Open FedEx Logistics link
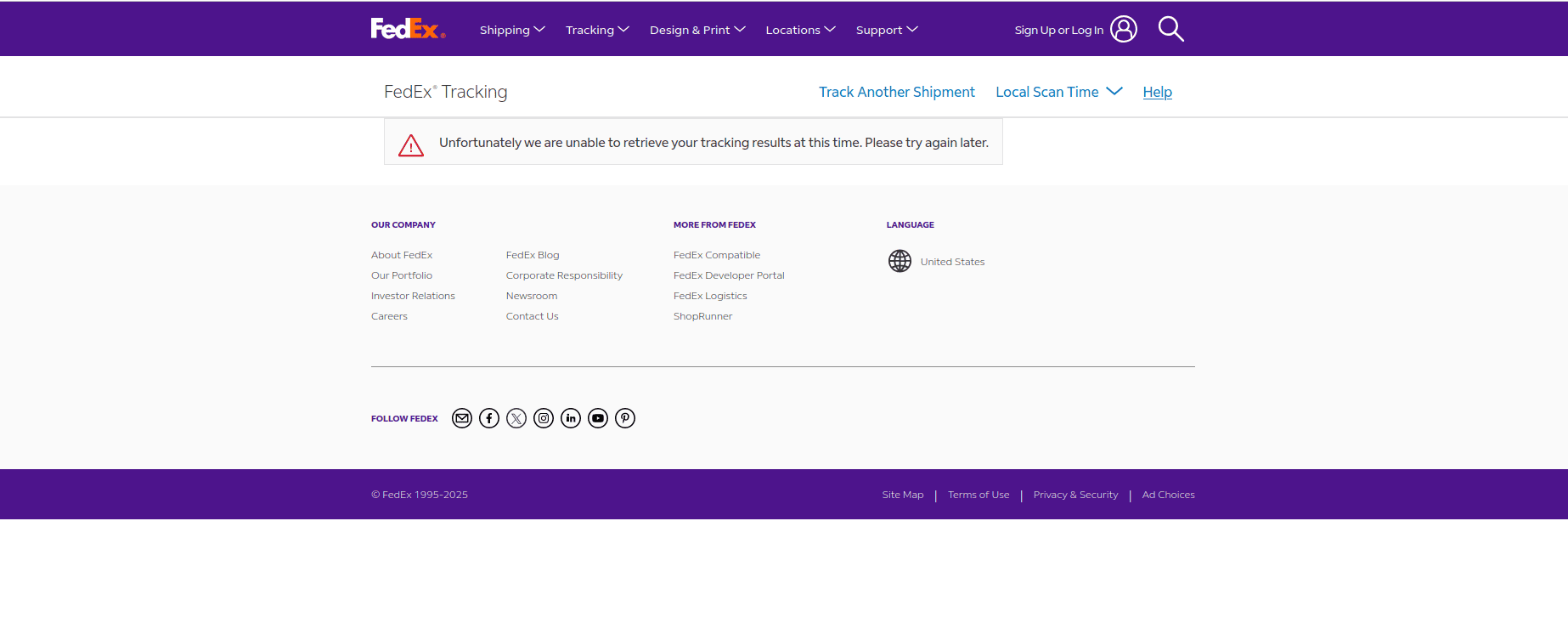The image size is (1568, 623). (710, 296)
